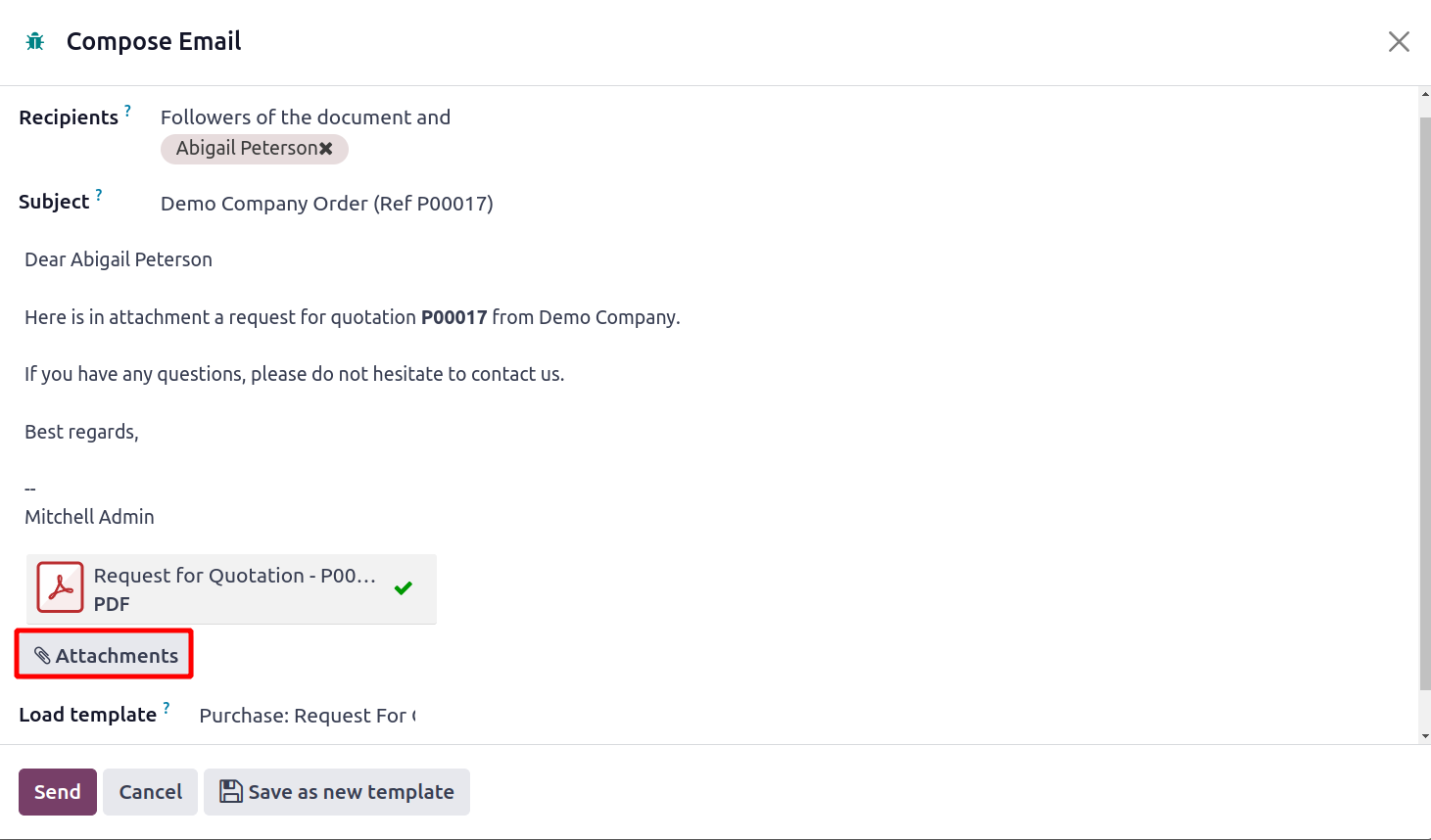Open the Request for Quotation PDF attachment
The image size is (1431, 840).
click(233, 577)
